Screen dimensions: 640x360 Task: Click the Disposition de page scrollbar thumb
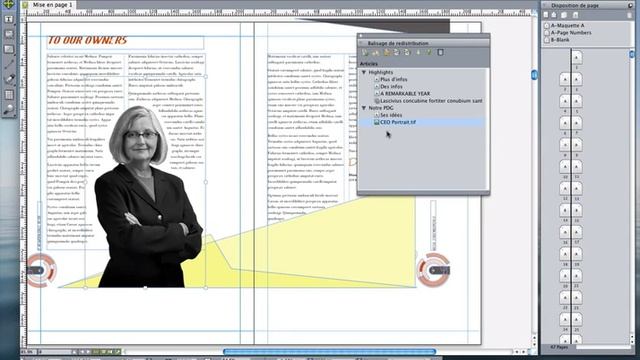[x=632, y=54]
